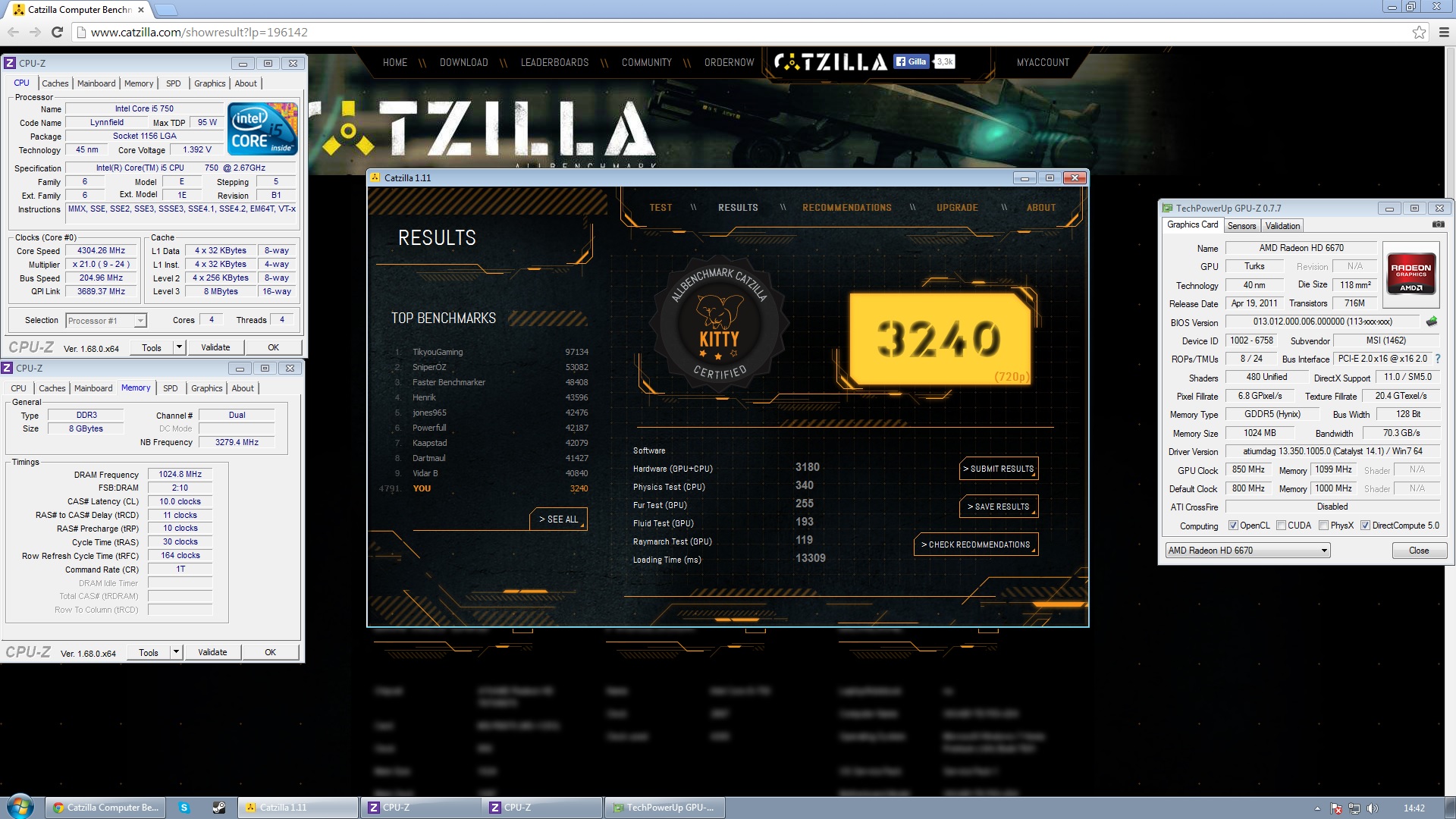Click the Catzilla logo in site header
The height and width of the screenshot is (819, 1456).
pyautogui.click(x=830, y=62)
